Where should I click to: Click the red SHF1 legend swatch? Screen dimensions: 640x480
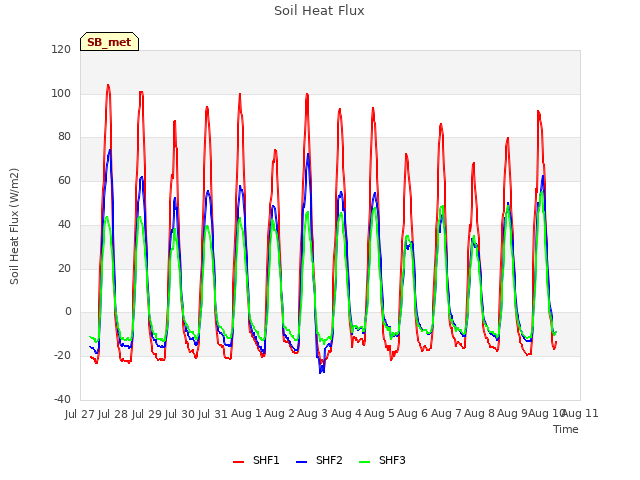point(238,462)
